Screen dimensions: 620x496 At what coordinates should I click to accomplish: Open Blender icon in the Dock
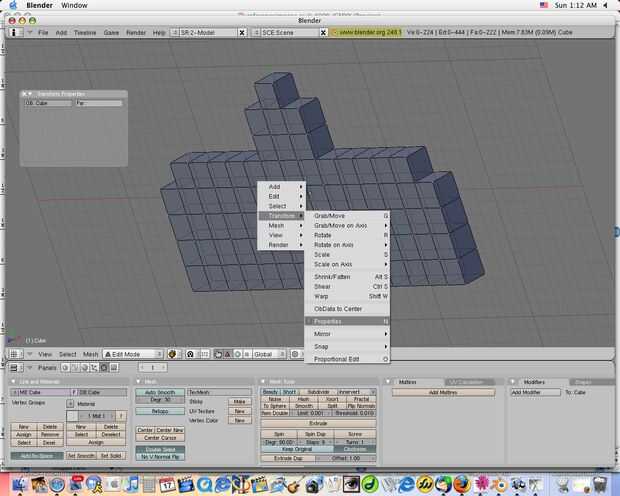click(x=501, y=485)
